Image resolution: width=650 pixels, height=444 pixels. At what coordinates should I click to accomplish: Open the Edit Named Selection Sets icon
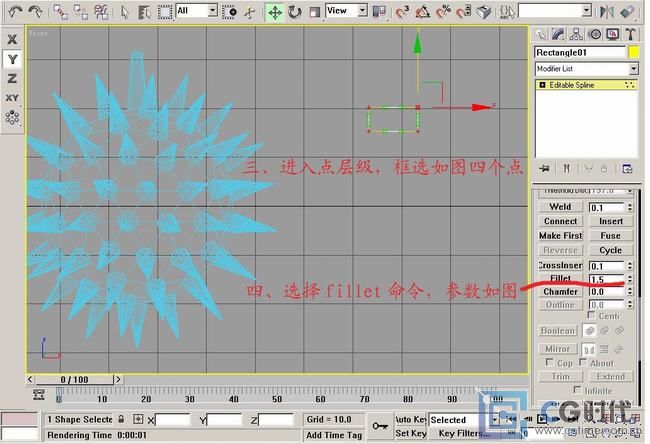click(507, 12)
